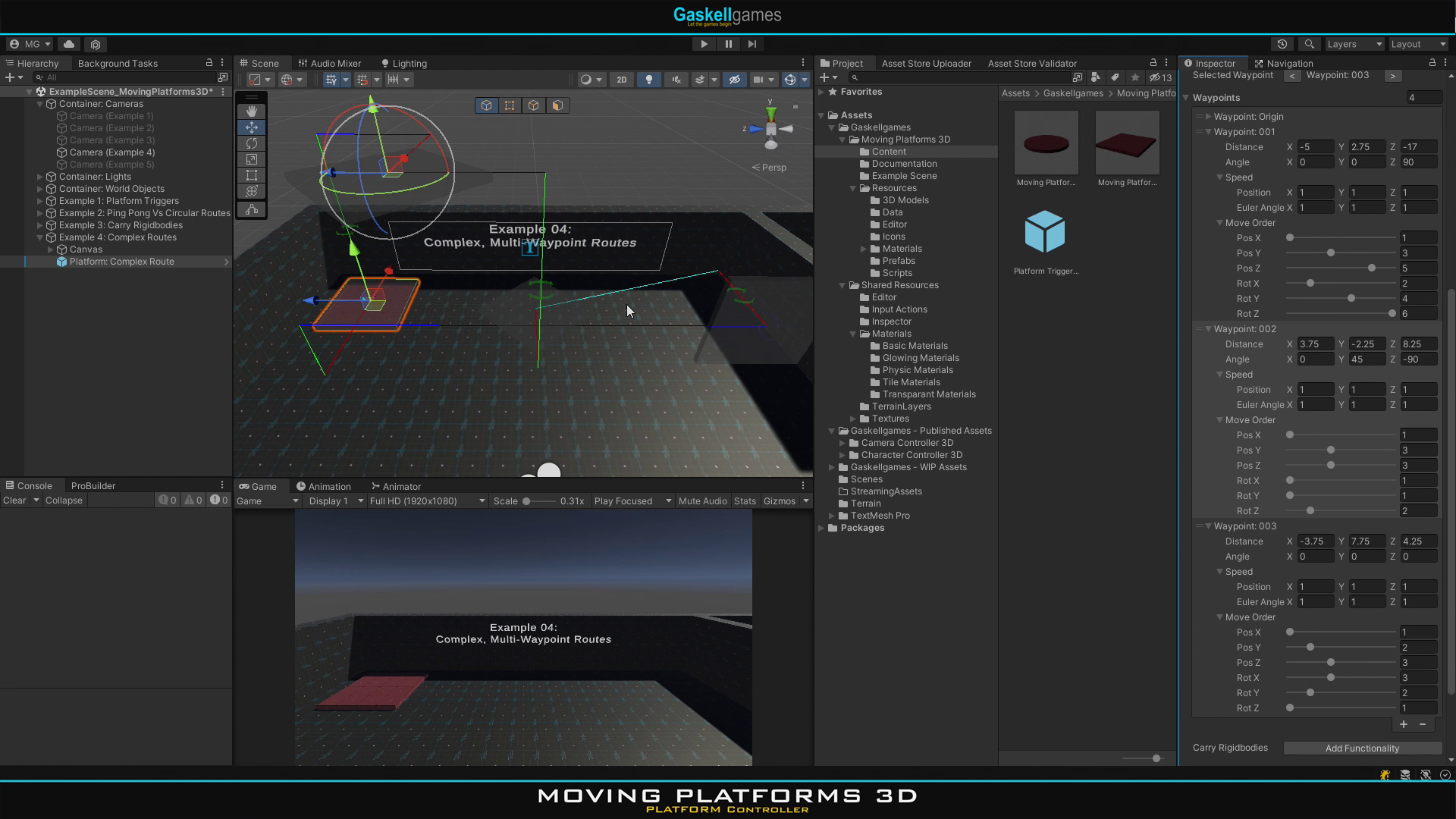This screenshot has width=1456, height=819.
Task: Collapse the Waypoint: 002 section
Action: [1208, 329]
